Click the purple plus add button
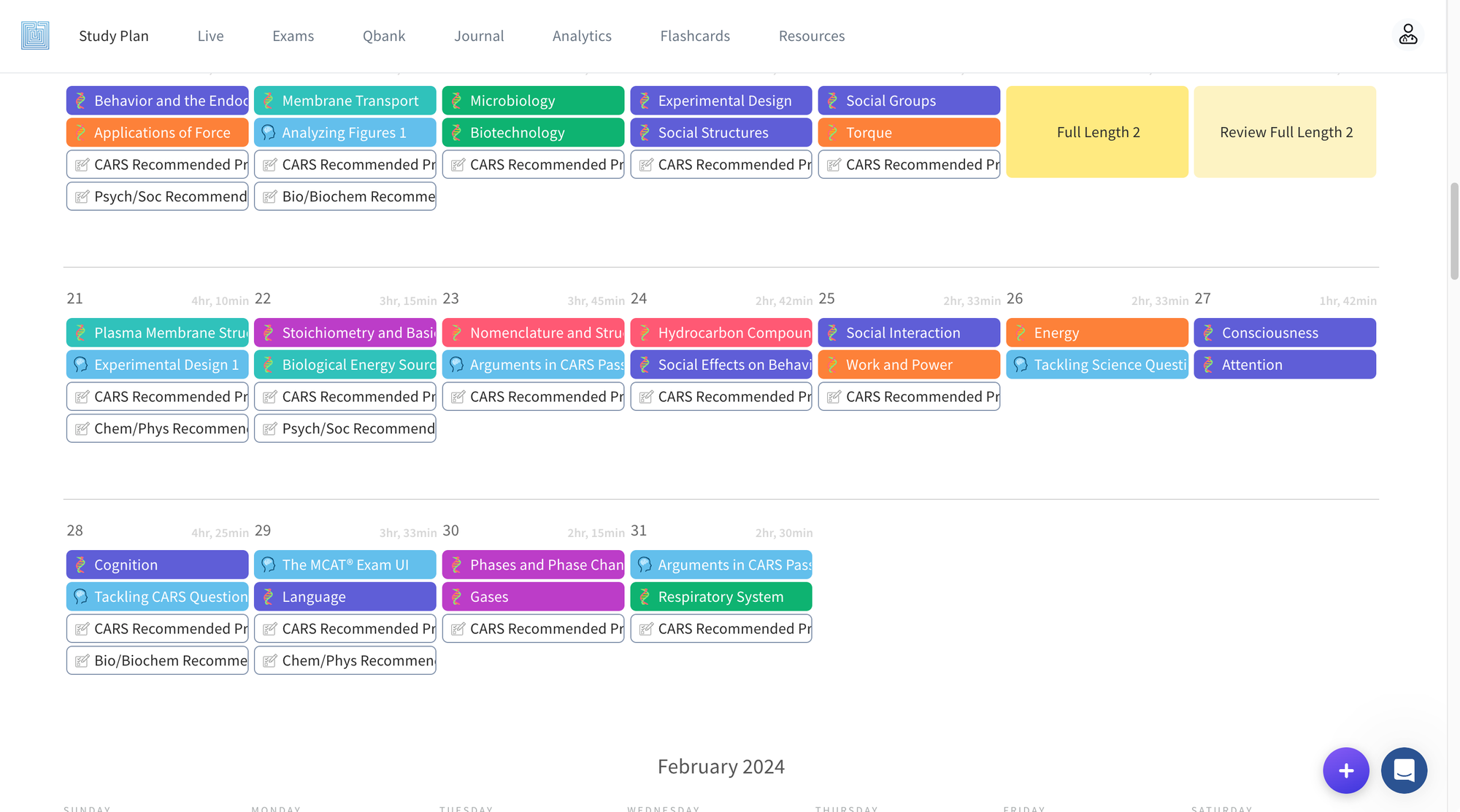Image resolution: width=1460 pixels, height=812 pixels. [1345, 770]
